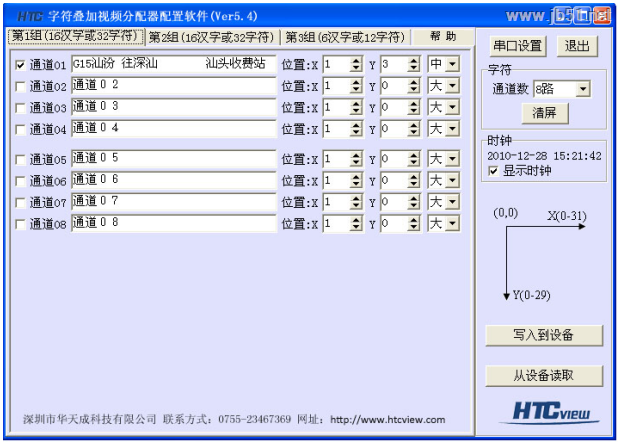Switch to the 第1组 tab
The width and height of the screenshot is (618, 442).
[76, 37]
